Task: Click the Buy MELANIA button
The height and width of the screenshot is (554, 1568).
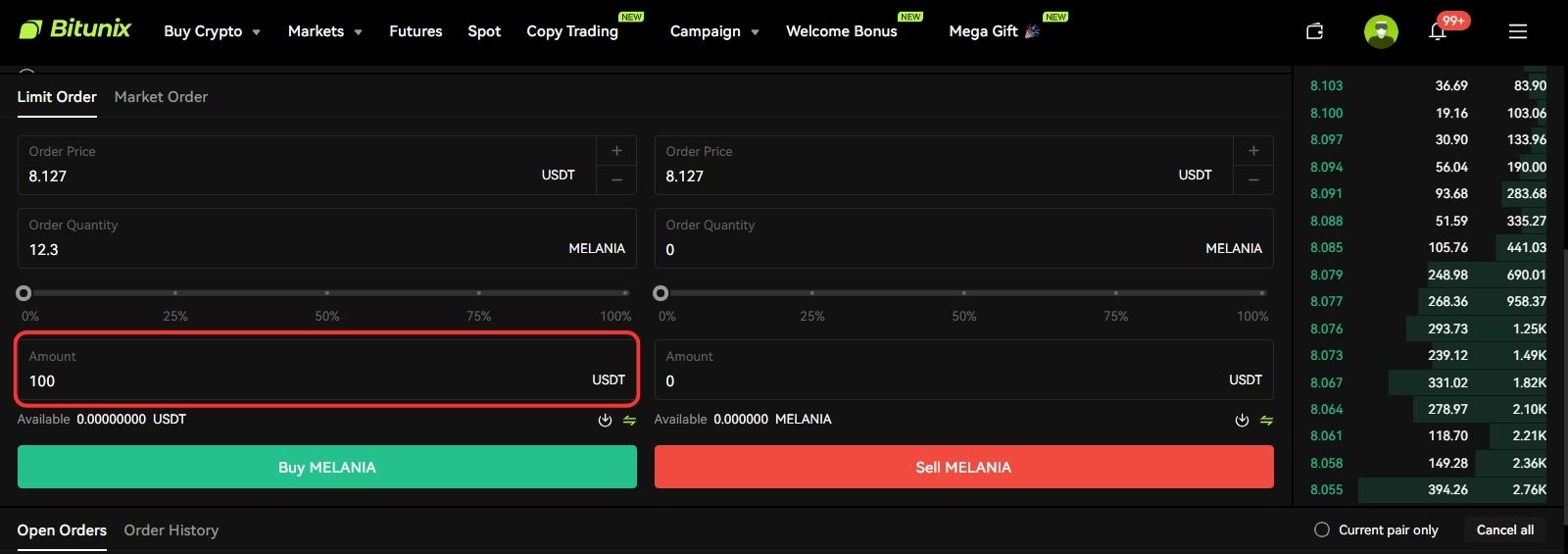Action: [x=327, y=467]
